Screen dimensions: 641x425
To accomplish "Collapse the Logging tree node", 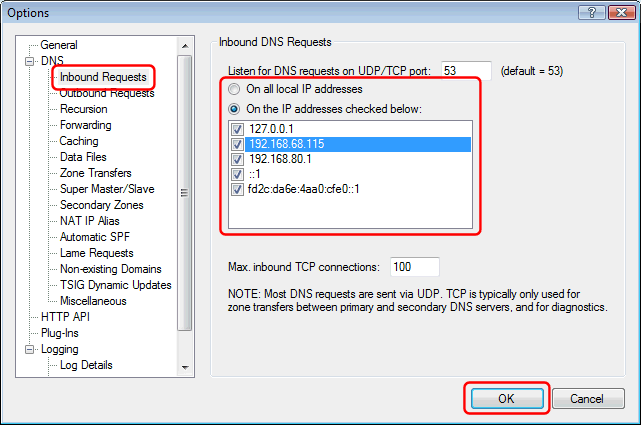I will 30,349.
